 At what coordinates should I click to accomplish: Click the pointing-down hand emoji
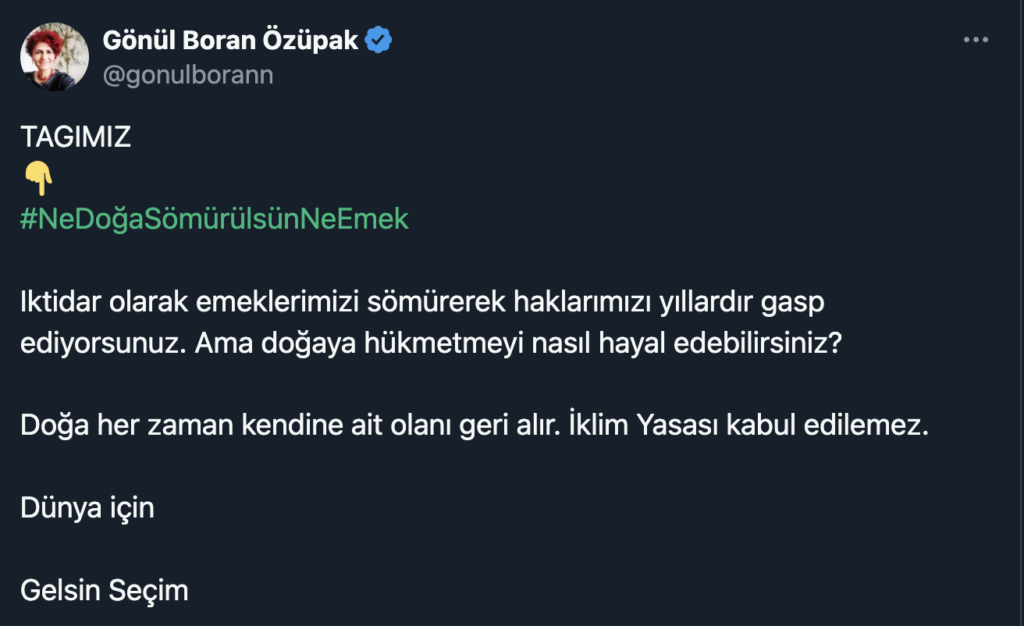tap(37, 180)
